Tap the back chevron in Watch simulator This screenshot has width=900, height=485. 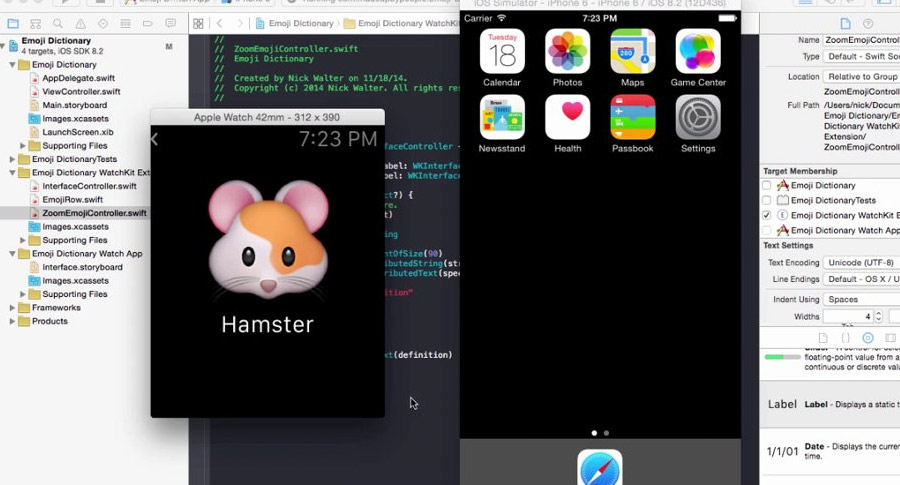click(154, 139)
